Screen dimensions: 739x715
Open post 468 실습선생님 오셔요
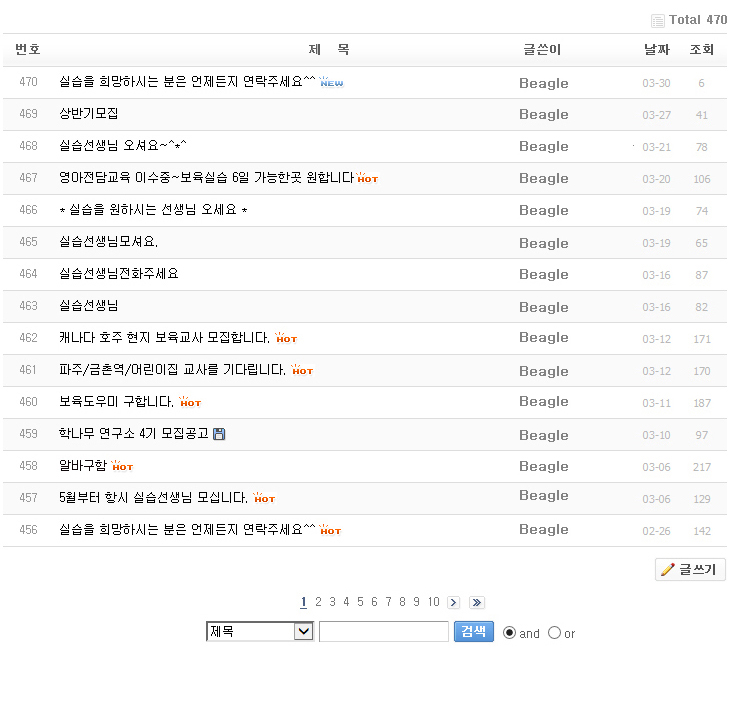(x=123, y=146)
